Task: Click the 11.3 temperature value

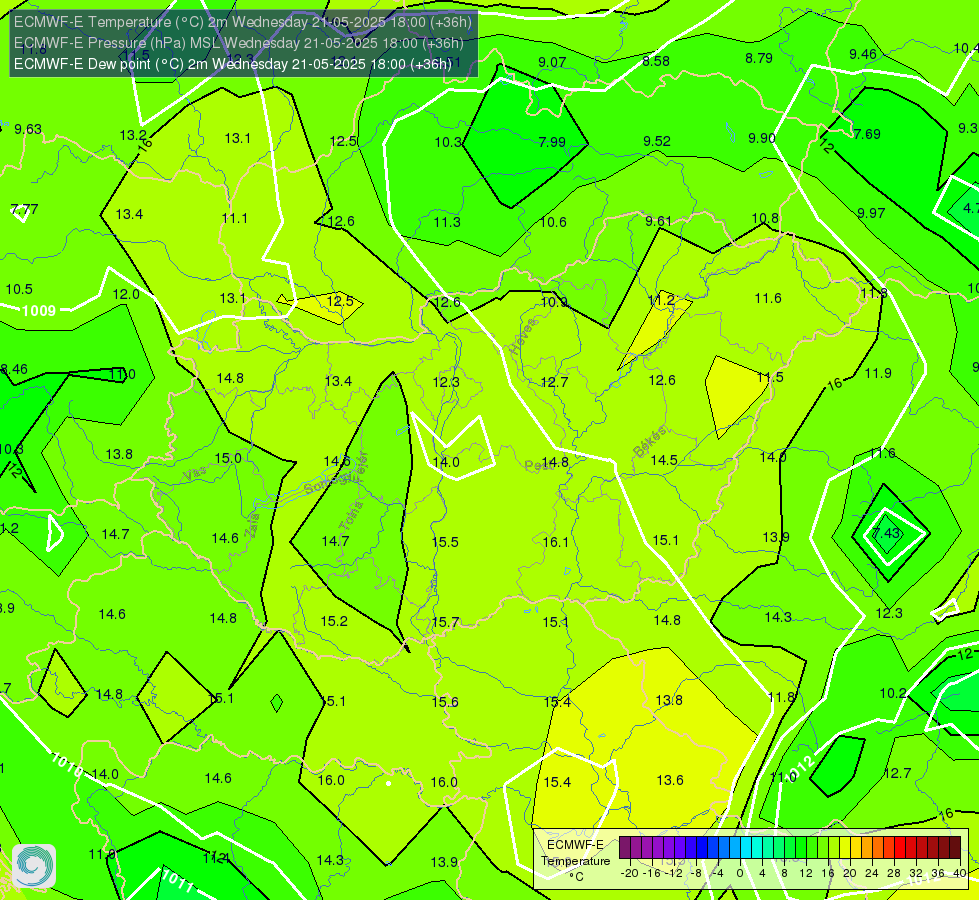Action: [x=447, y=222]
